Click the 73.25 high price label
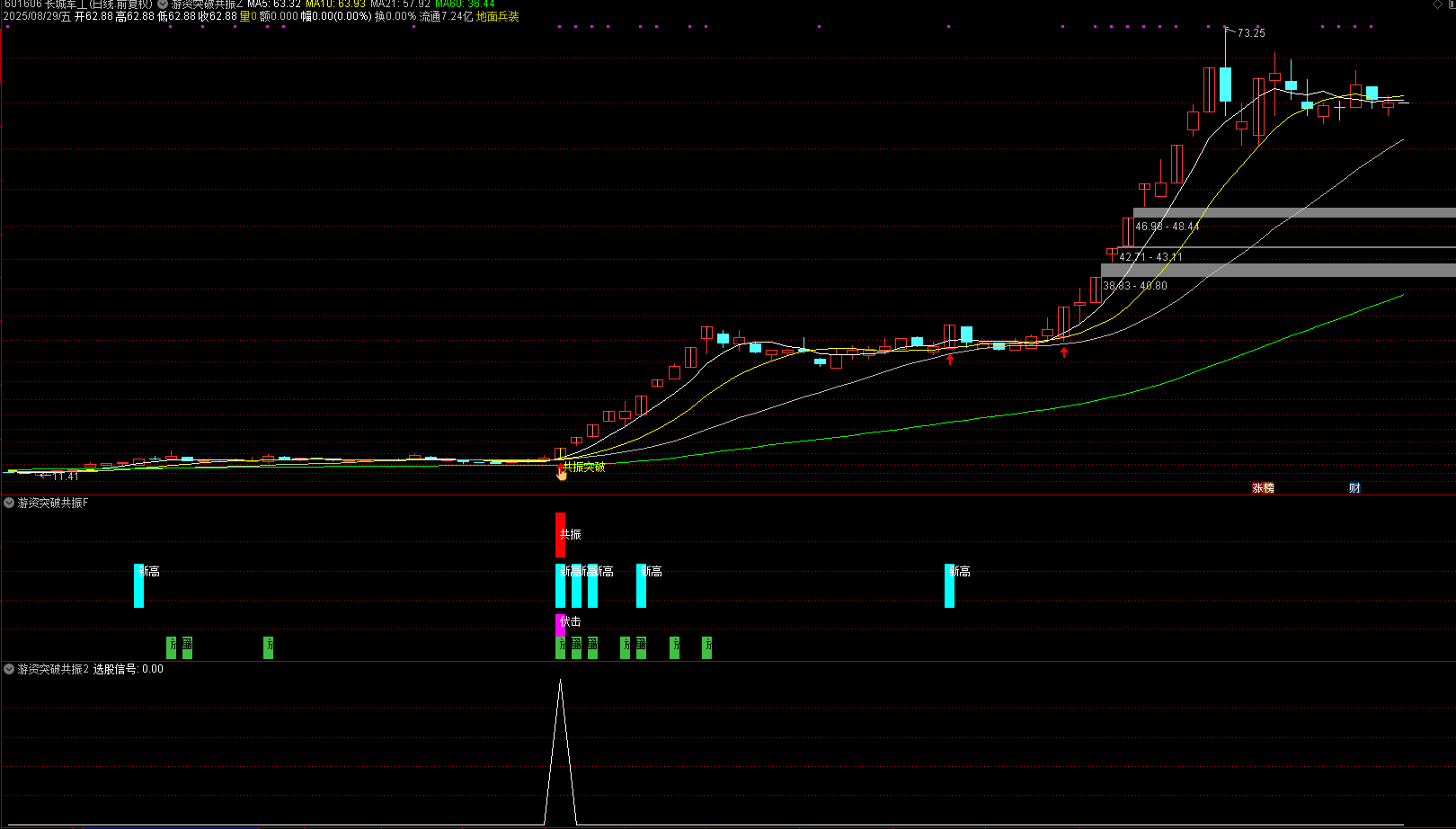 point(1251,33)
